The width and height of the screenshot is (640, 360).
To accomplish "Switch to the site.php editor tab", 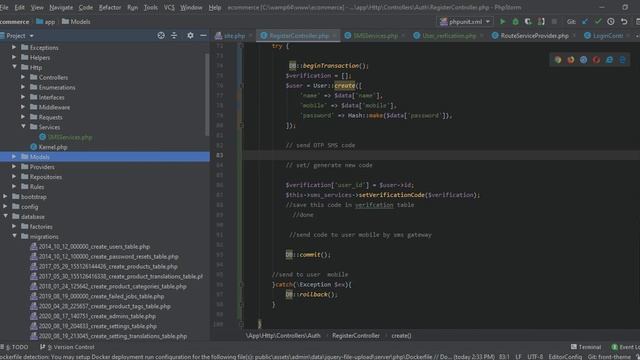I will coord(234,36).
